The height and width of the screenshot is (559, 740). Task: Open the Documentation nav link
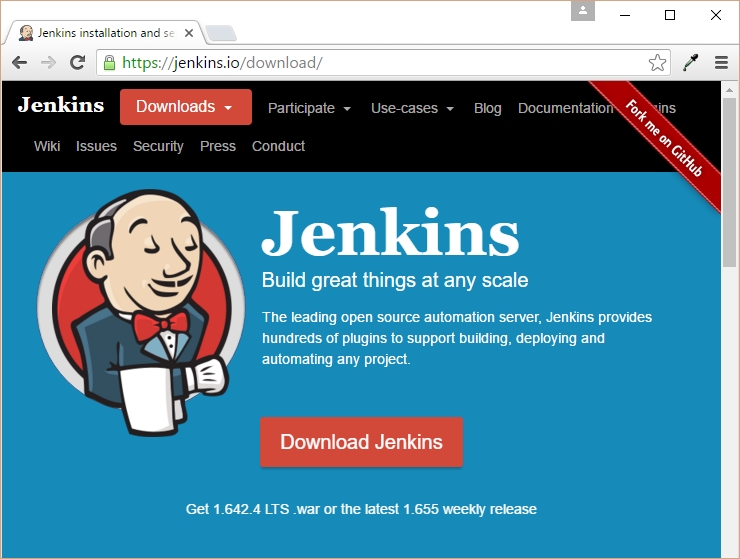pos(565,108)
